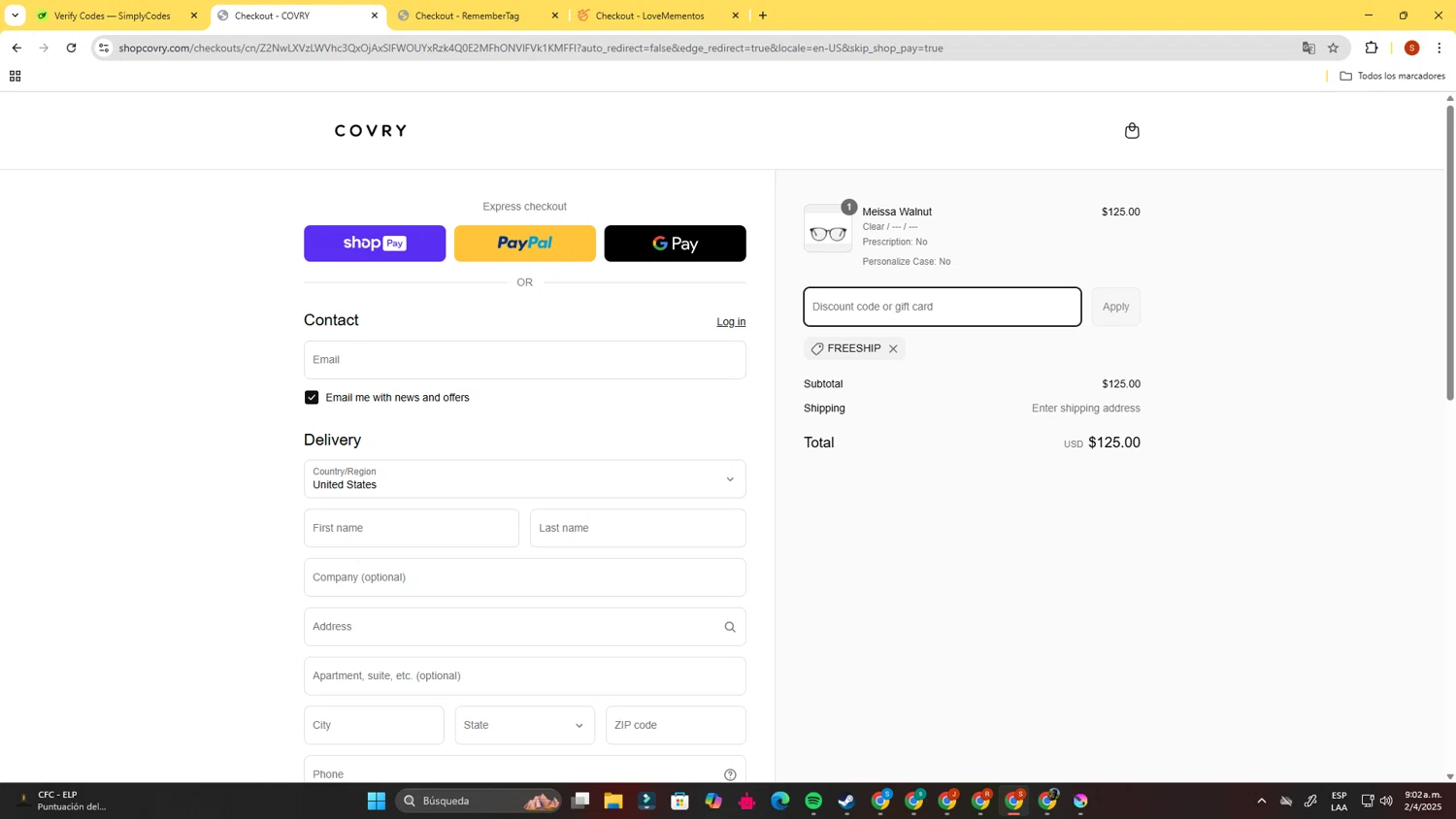Viewport: 1456px width, 819px height.
Task: Click the Meissa Walnut glasses thumbnail
Action: (828, 230)
